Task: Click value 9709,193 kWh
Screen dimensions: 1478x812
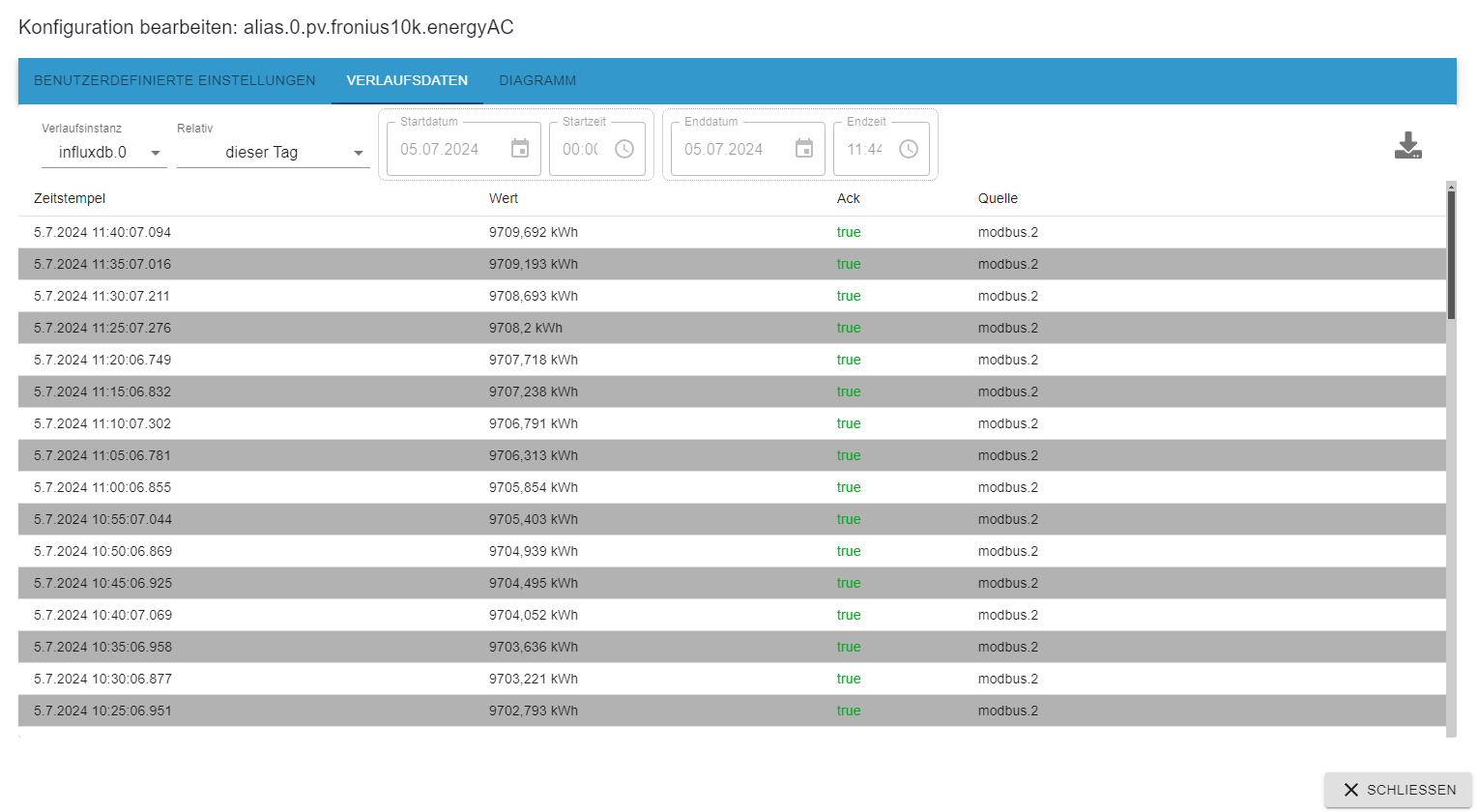Action: 534,264
